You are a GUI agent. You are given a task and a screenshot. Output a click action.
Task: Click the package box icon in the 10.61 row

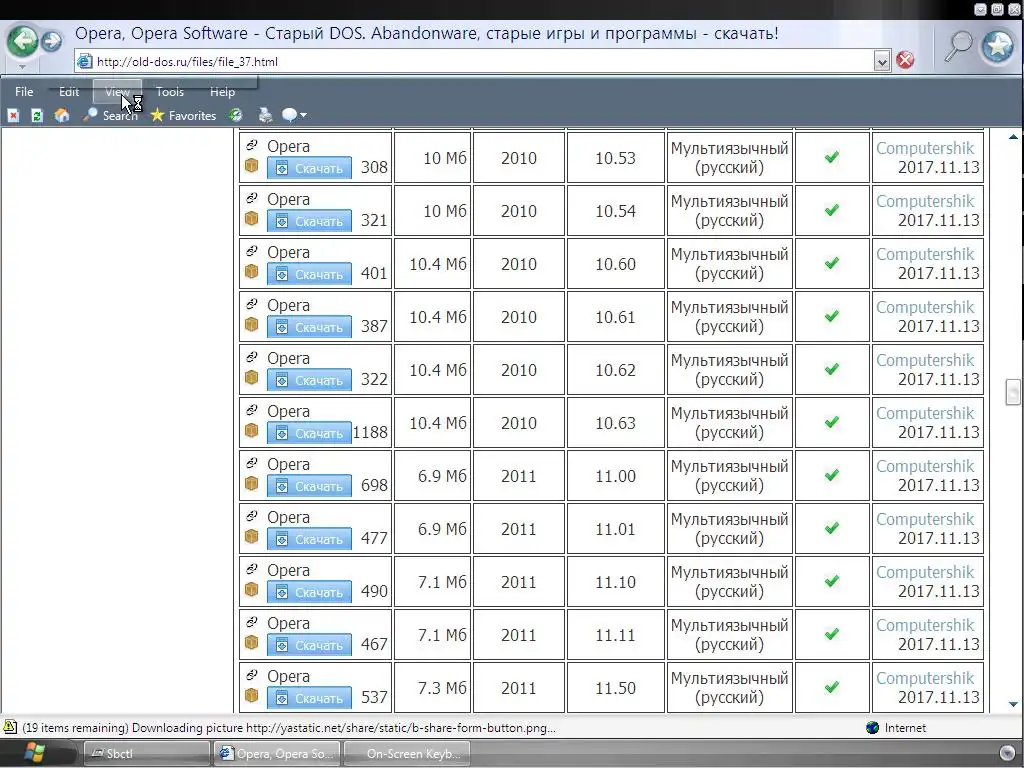coord(251,324)
